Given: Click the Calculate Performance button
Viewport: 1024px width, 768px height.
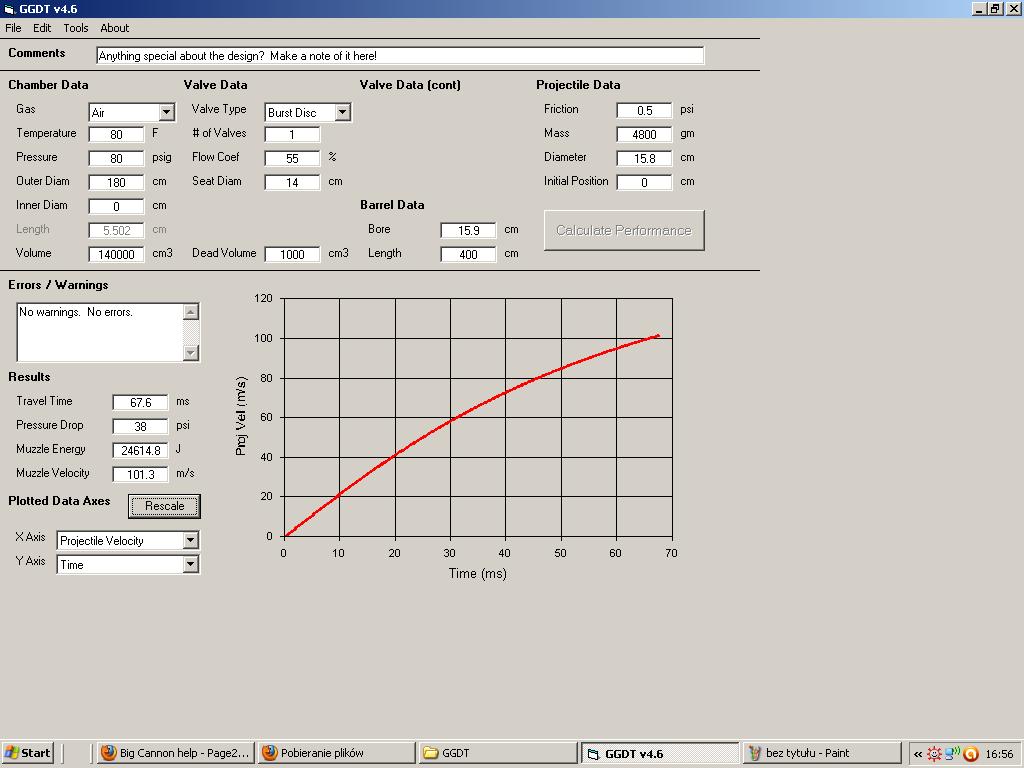Looking at the screenshot, I should click(x=624, y=230).
